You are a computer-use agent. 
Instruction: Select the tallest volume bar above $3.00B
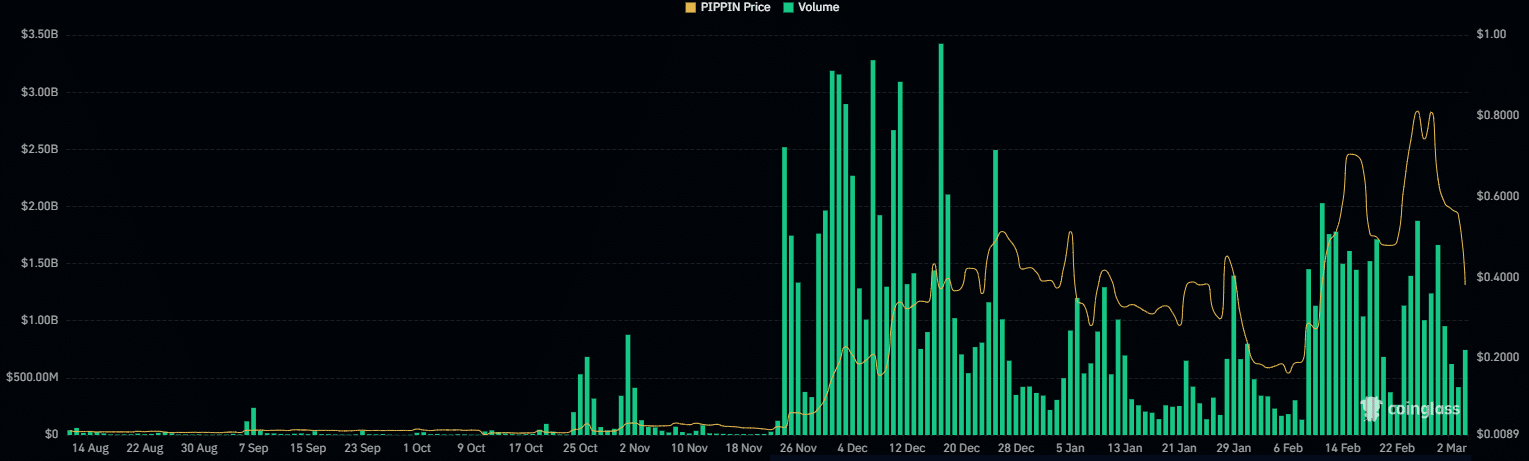click(x=941, y=240)
